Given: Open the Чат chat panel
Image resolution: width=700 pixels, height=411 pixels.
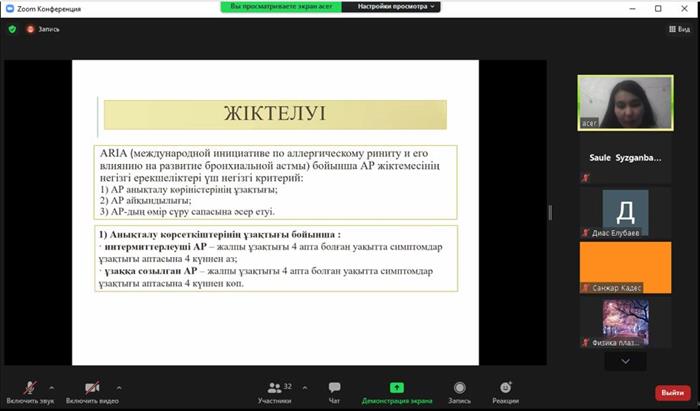Looking at the screenshot, I should tap(334, 393).
